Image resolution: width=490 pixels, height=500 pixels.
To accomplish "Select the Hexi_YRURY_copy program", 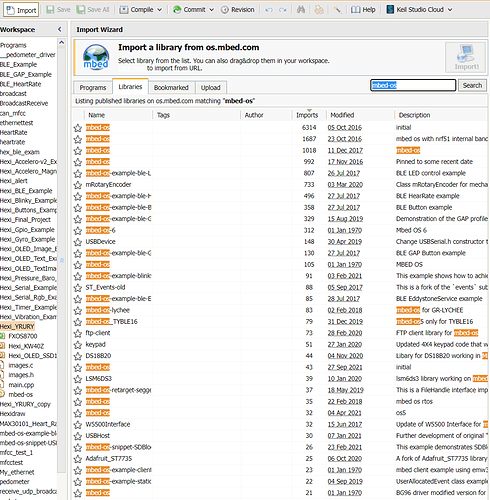I will (25, 404).
